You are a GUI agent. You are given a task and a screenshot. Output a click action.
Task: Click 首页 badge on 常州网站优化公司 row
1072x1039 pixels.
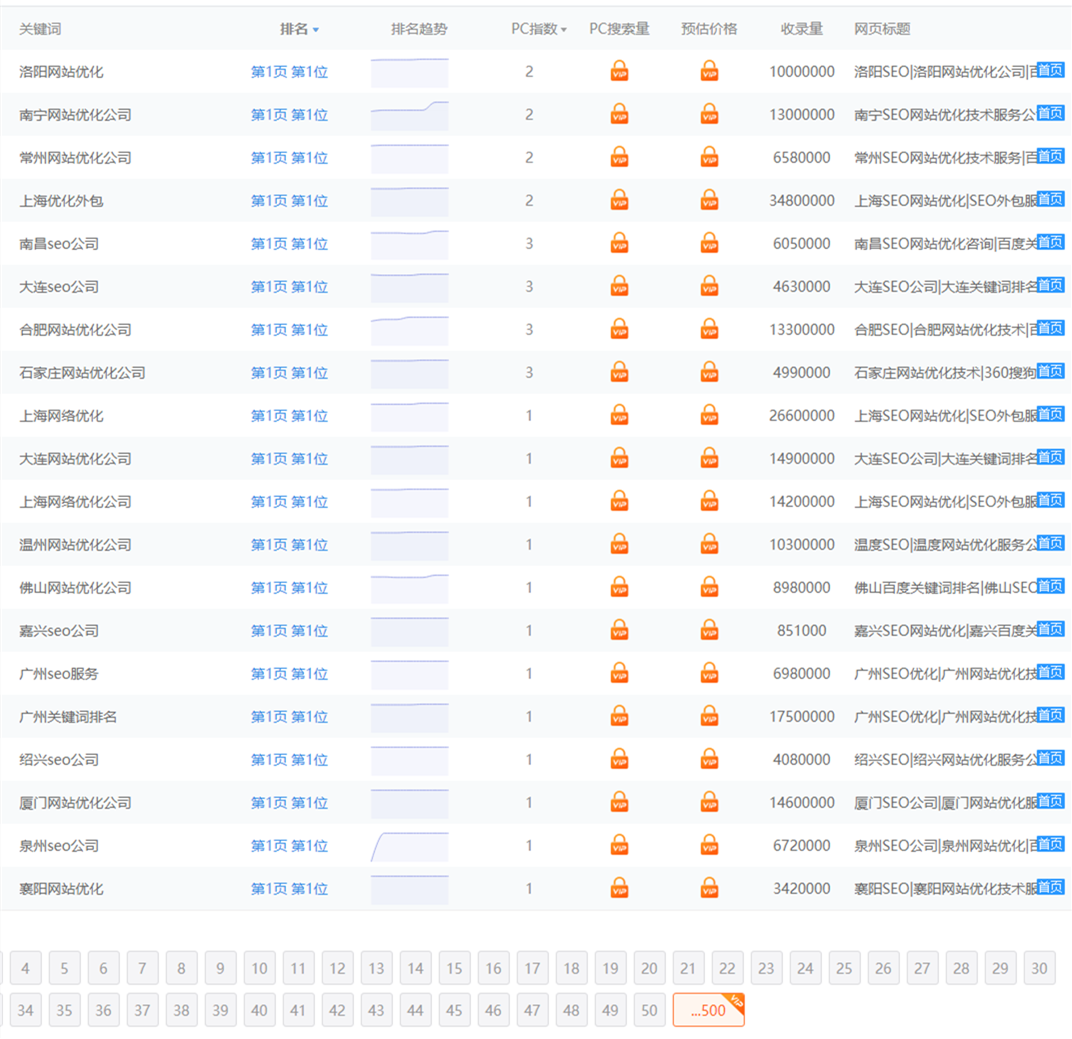point(1050,156)
